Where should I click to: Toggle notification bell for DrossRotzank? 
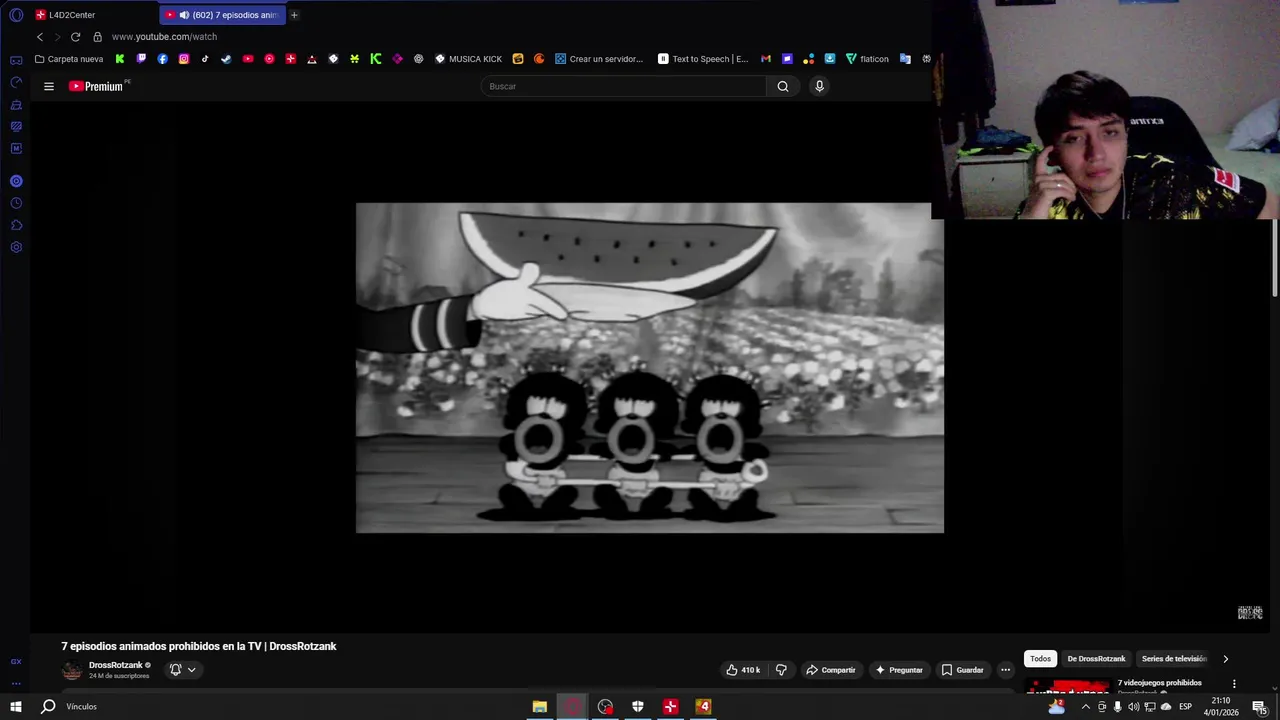click(175, 670)
